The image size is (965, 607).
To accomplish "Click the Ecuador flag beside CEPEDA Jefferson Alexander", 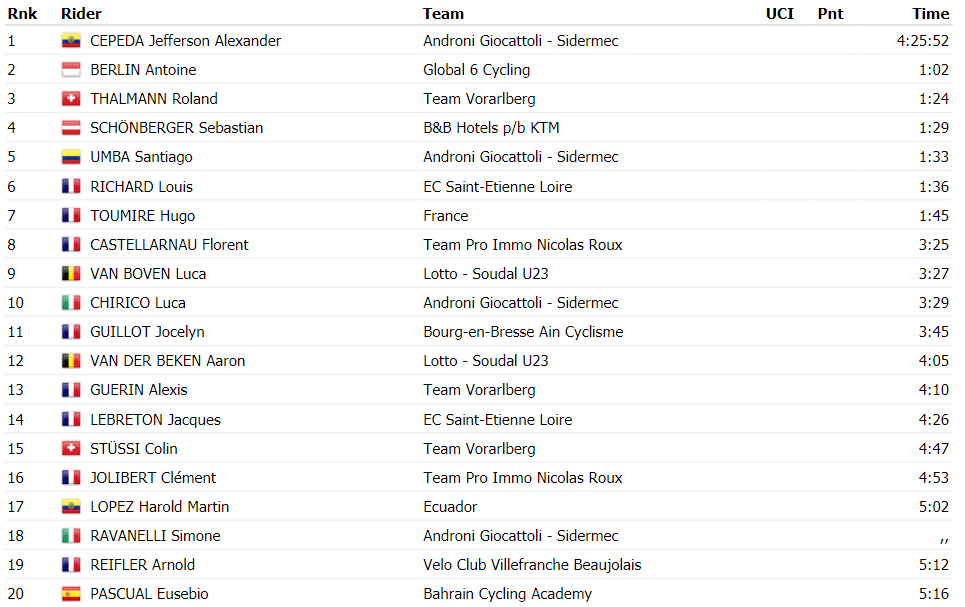I will 71,41.
